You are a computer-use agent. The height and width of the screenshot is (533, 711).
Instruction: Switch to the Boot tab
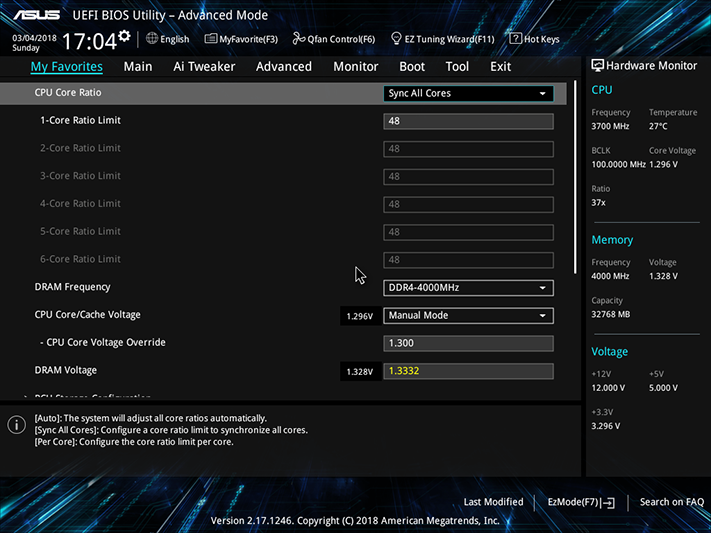pyautogui.click(x=412, y=67)
